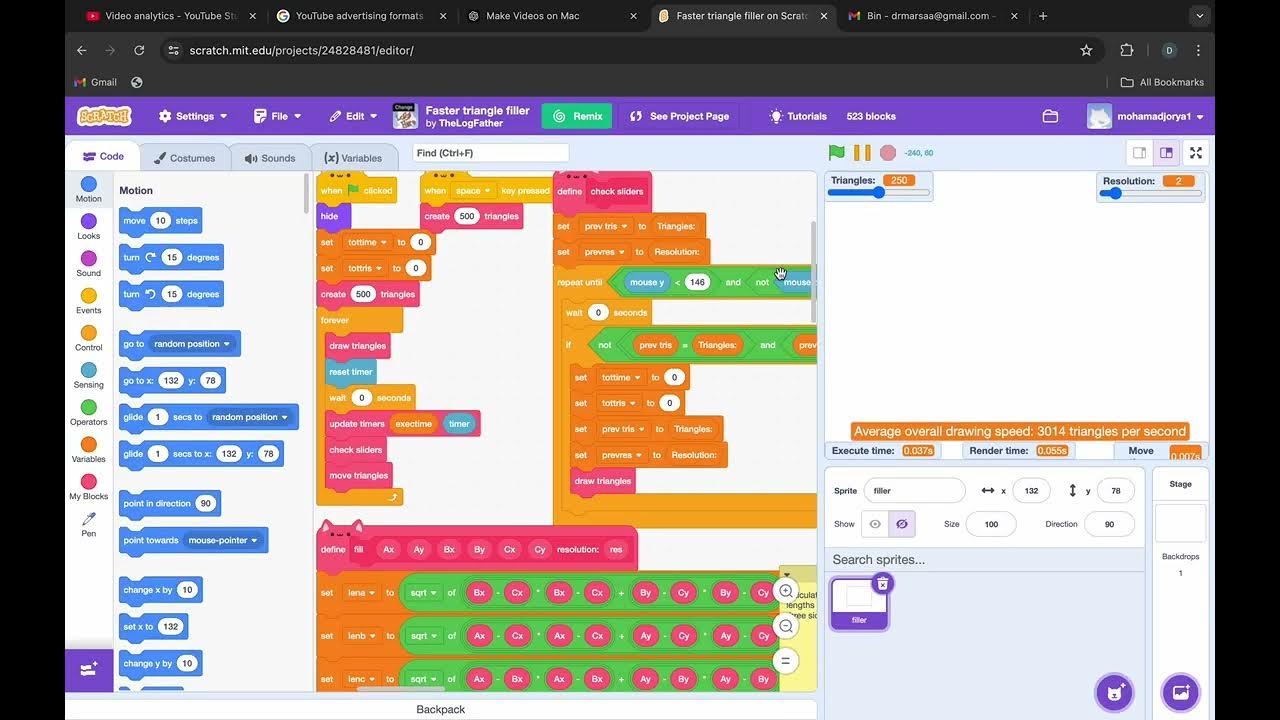Viewport: 1280px width, 720px height.
Task: Click the Add Extension button
Action: click(89, 670)
